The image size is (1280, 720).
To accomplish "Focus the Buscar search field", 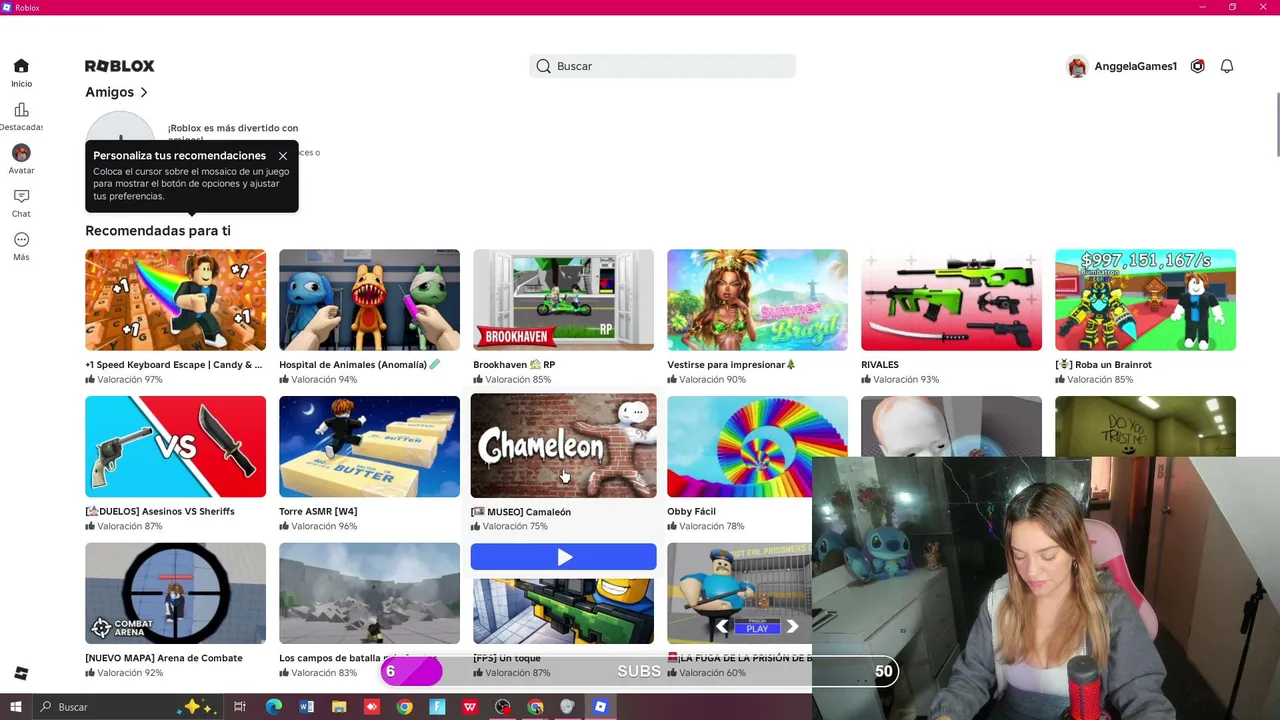I will pos(662,66).
